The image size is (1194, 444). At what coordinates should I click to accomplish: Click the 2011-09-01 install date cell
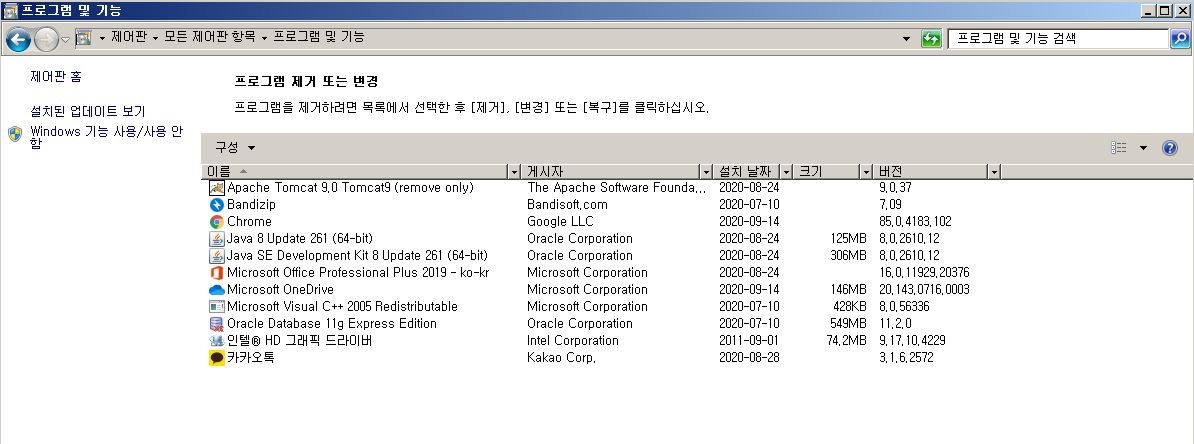point(749,340)
